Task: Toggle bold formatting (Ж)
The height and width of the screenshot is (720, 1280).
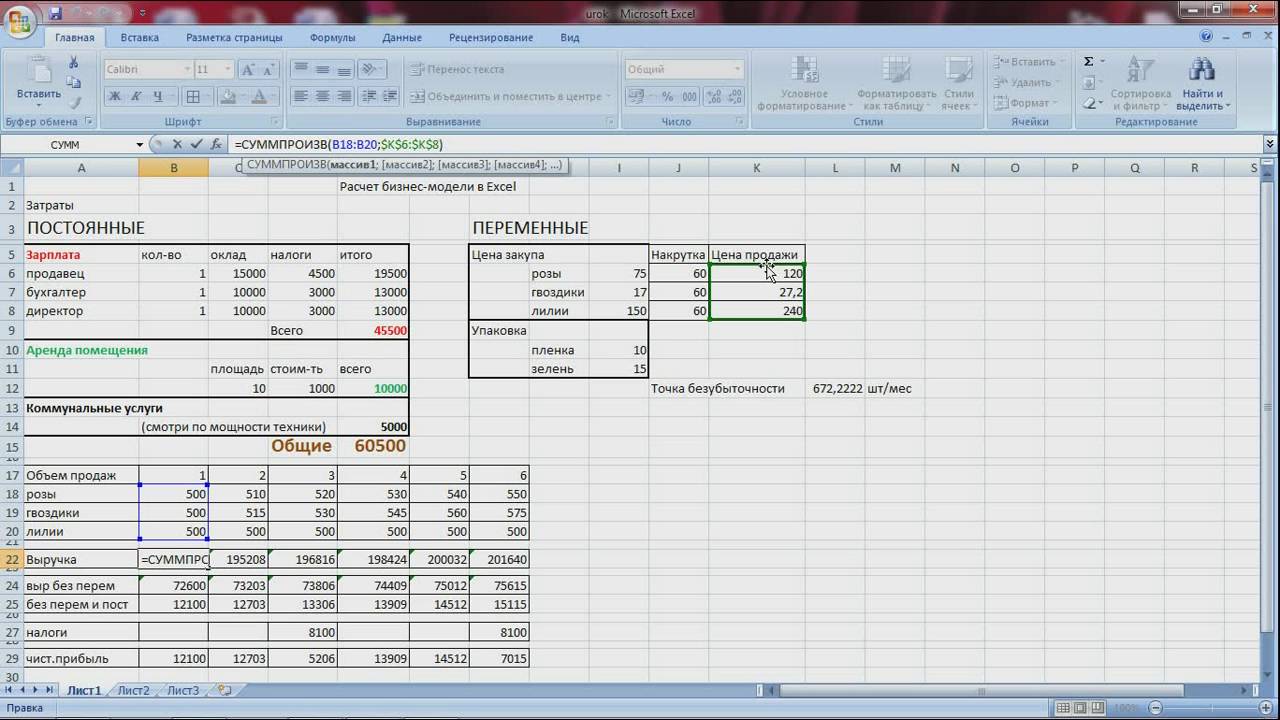Action: pos(114,97)
